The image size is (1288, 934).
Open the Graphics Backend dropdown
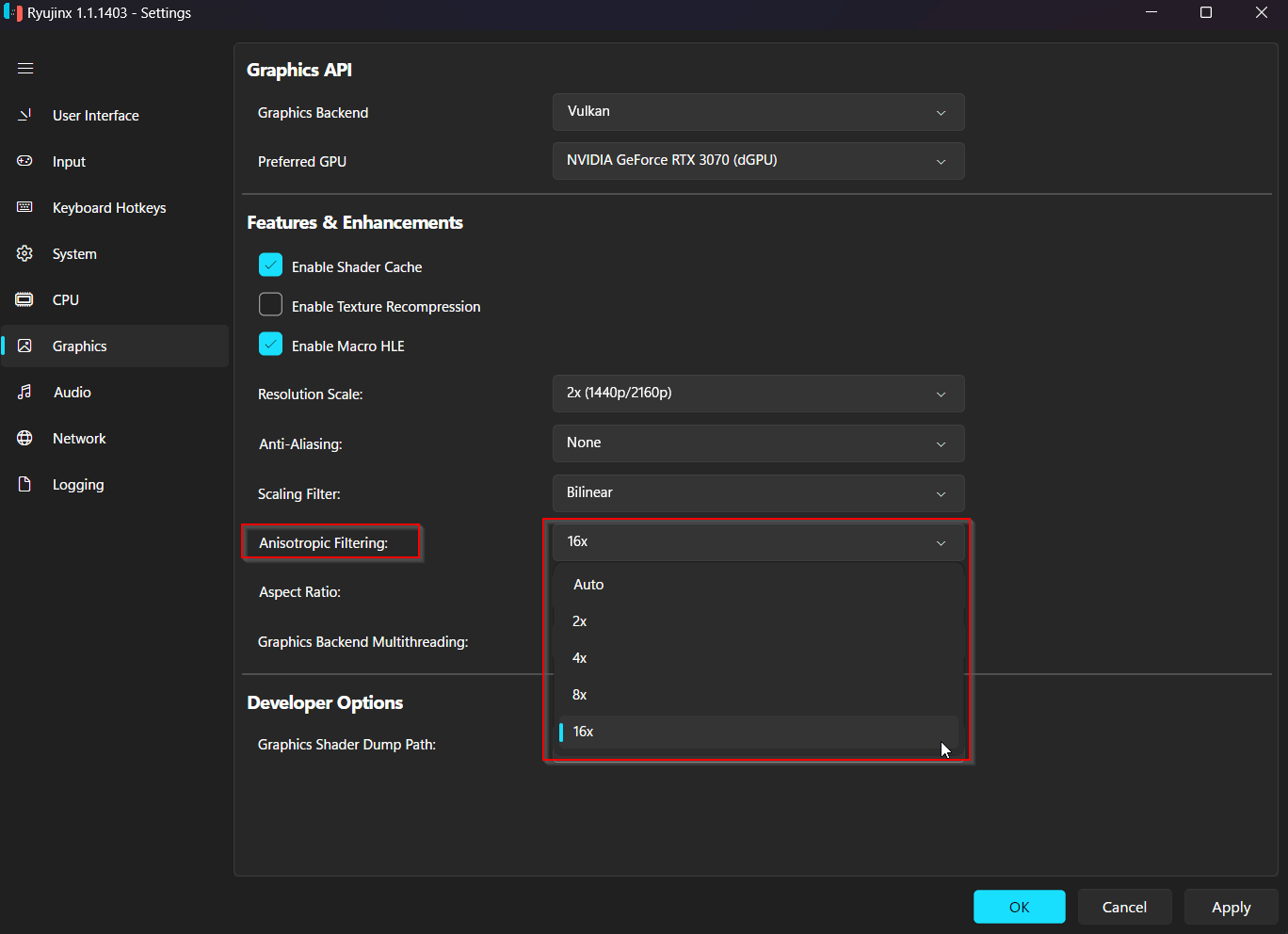click(x=759, y=112)
